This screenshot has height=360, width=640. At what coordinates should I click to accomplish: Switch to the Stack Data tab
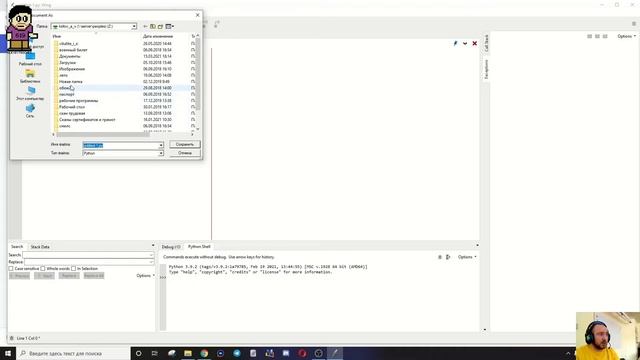pyautogui.click(x=40, y=247)
